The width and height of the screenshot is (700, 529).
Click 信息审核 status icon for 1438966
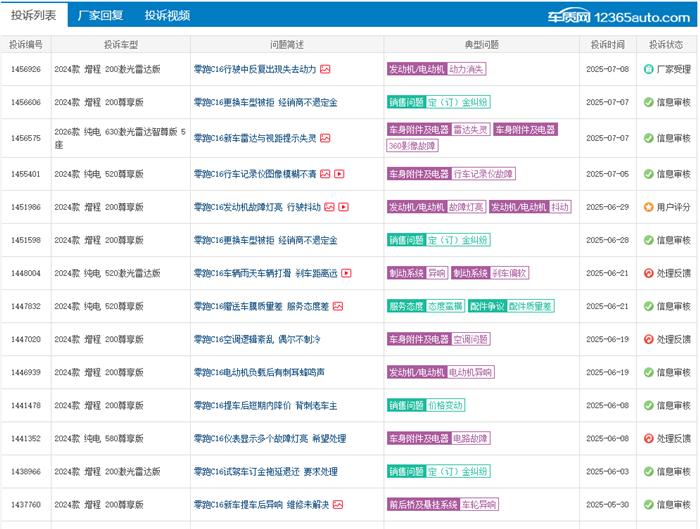click(649, 471)
